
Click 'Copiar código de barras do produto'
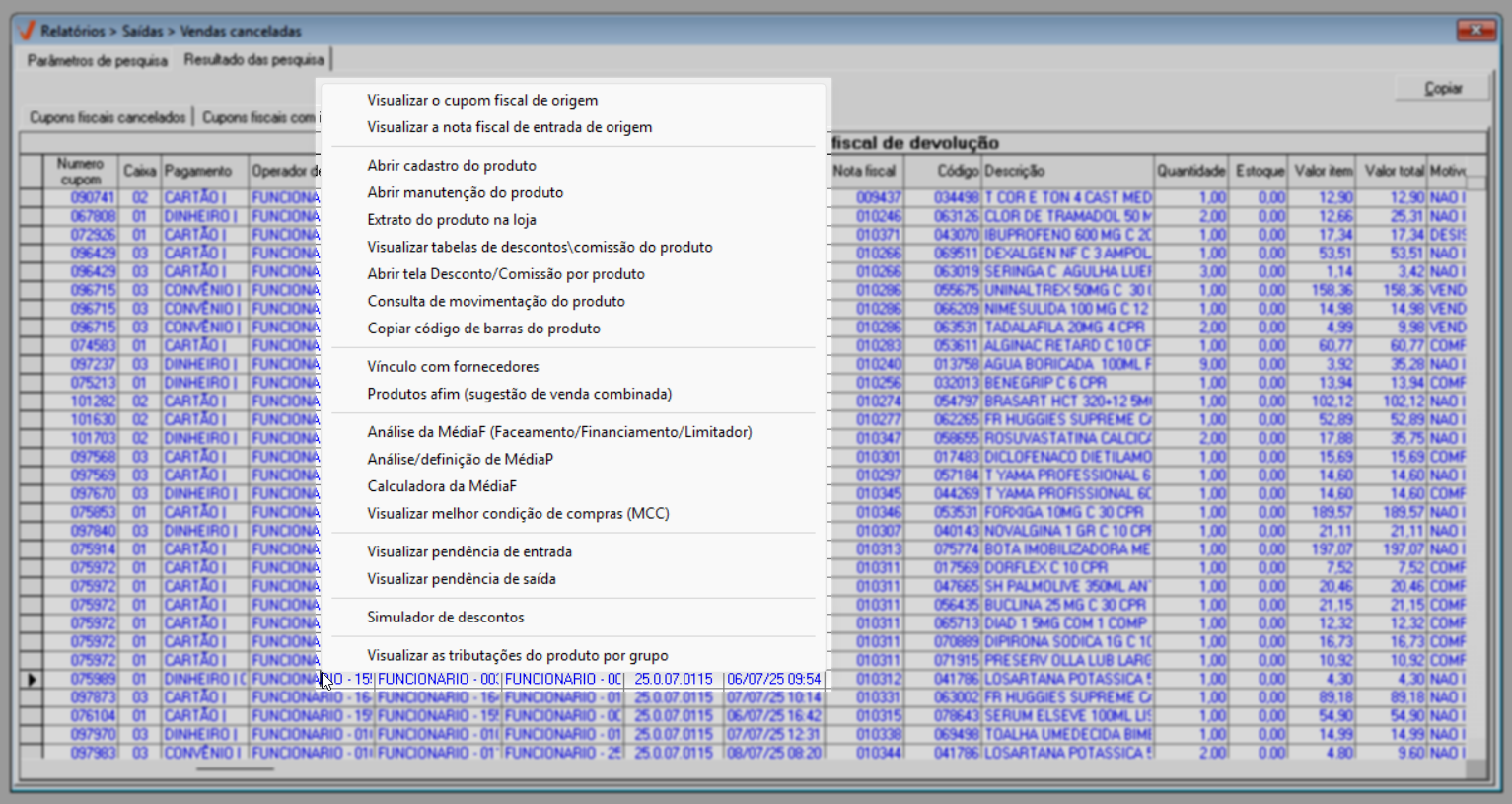coord(483,329)
